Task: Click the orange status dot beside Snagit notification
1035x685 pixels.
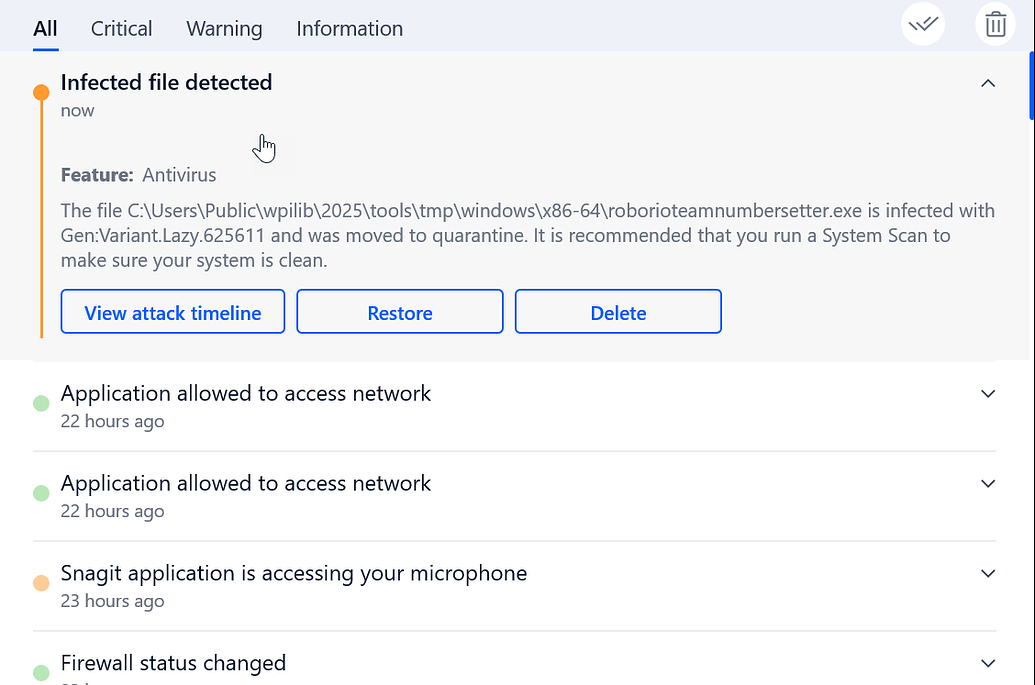Action: click(x=41, y=583)
